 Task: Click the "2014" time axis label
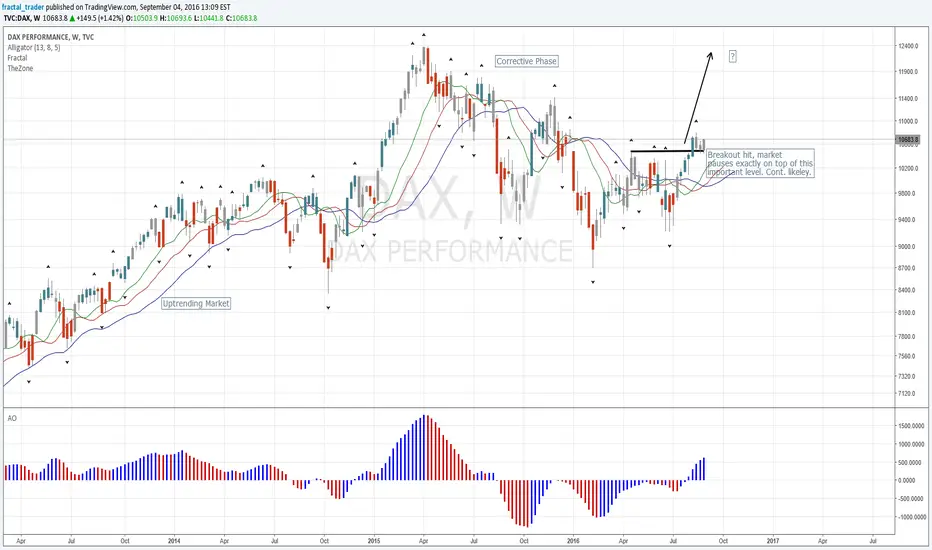[174, 541]
